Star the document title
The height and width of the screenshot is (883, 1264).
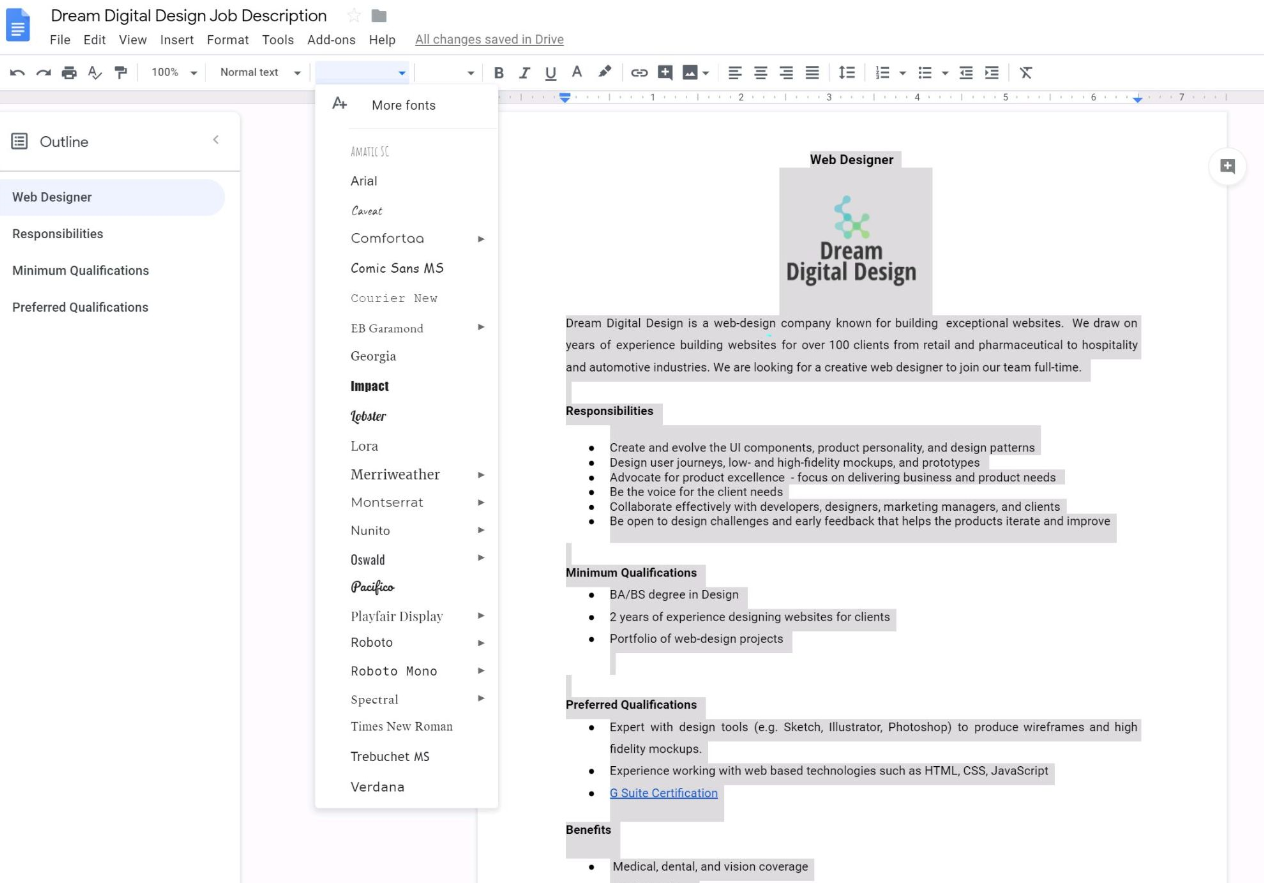(x=353, y=16)
